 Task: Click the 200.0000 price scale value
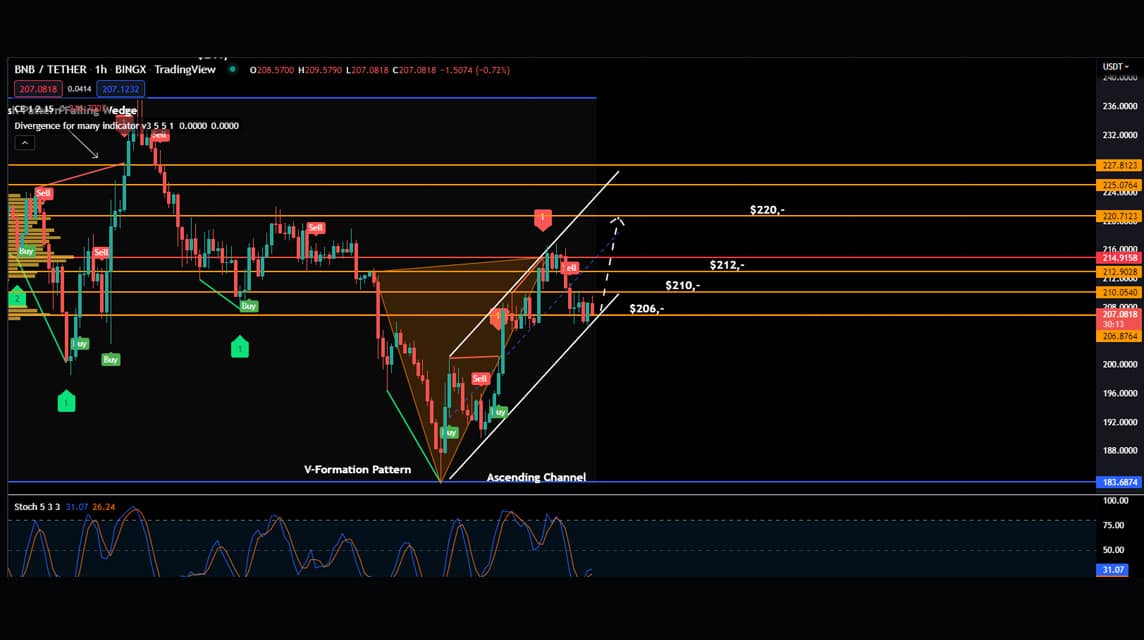point(1119,364)
